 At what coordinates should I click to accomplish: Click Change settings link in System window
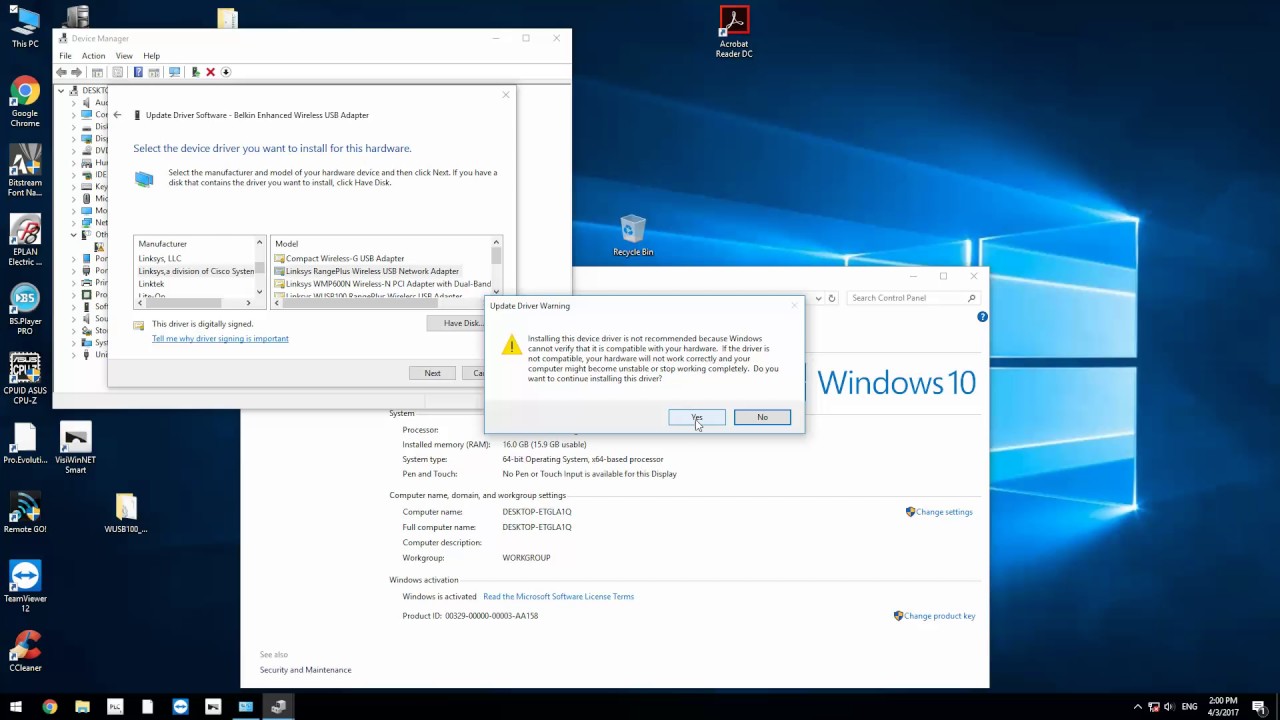pyautogui.click(x=944, y=512)
